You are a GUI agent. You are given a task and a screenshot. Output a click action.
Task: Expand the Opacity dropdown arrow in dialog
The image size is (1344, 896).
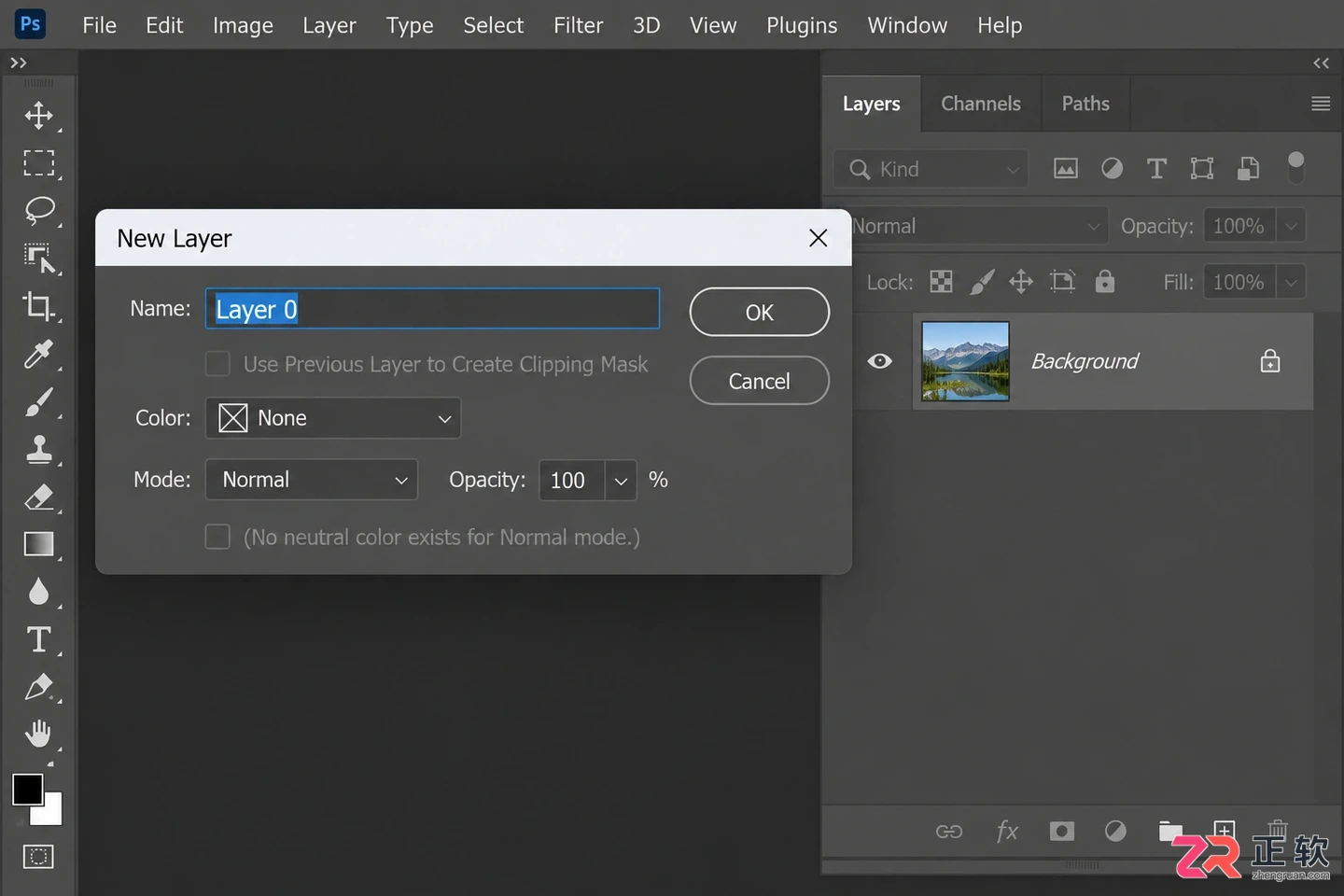point(621,481)
